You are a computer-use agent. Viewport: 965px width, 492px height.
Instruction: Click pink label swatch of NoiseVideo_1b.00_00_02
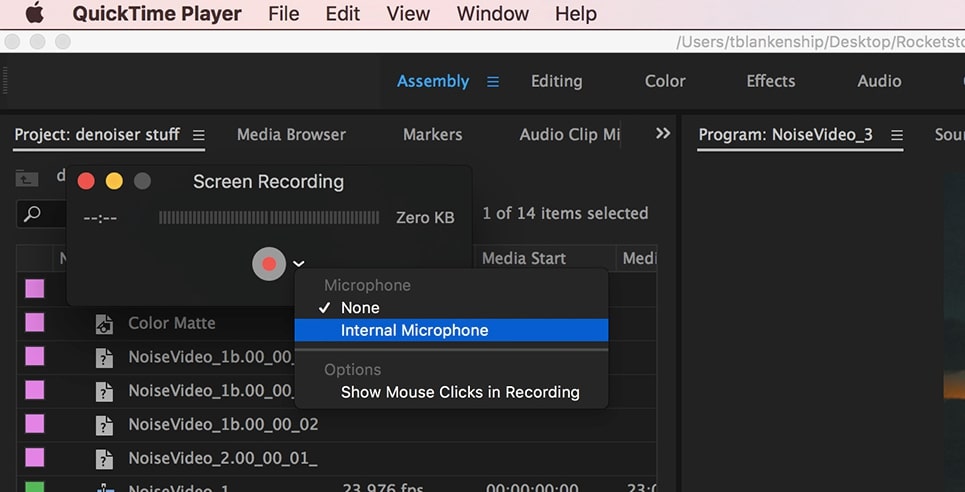point(34,424)
